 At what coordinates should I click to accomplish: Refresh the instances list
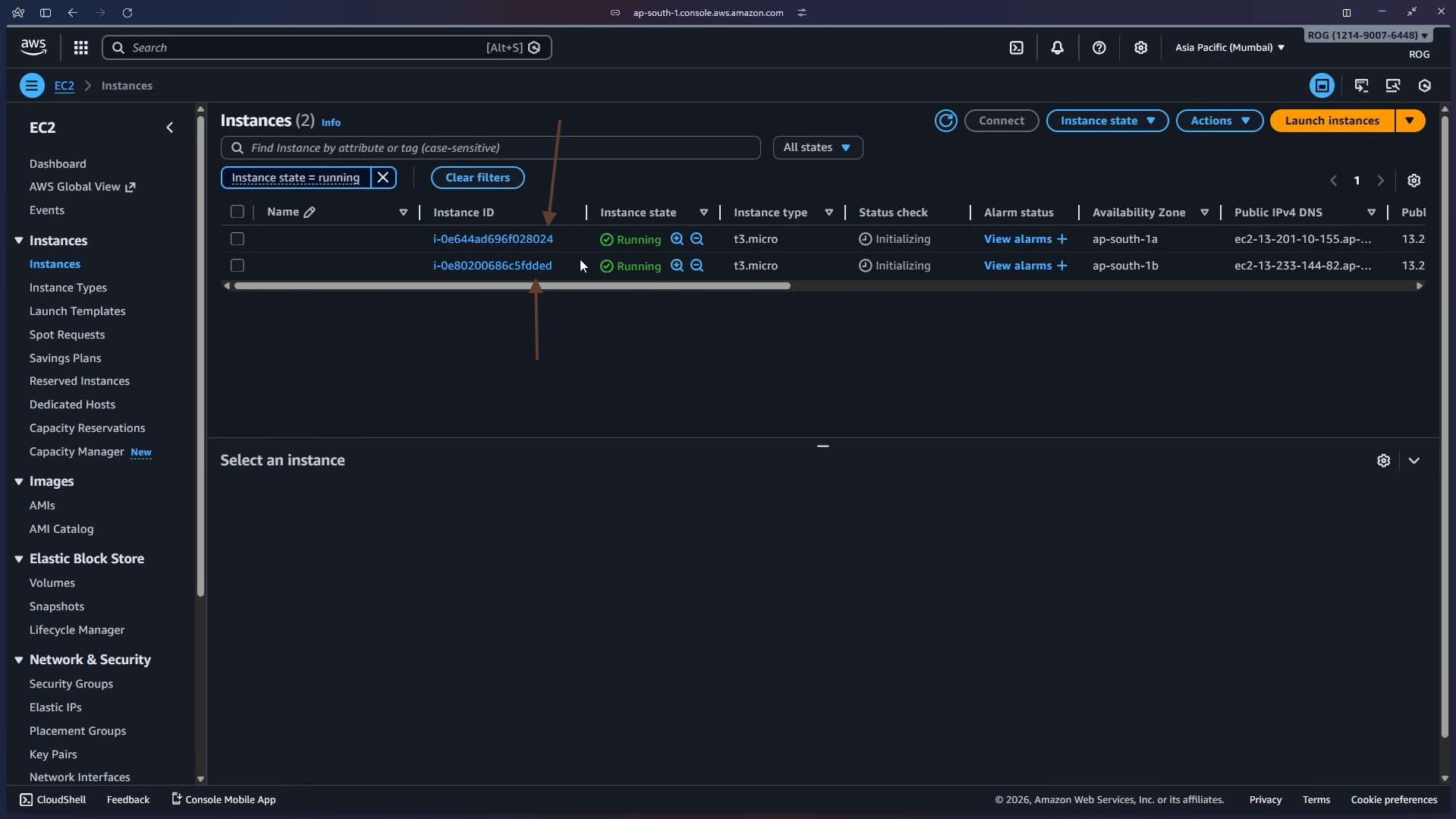(x=945, y=120)
